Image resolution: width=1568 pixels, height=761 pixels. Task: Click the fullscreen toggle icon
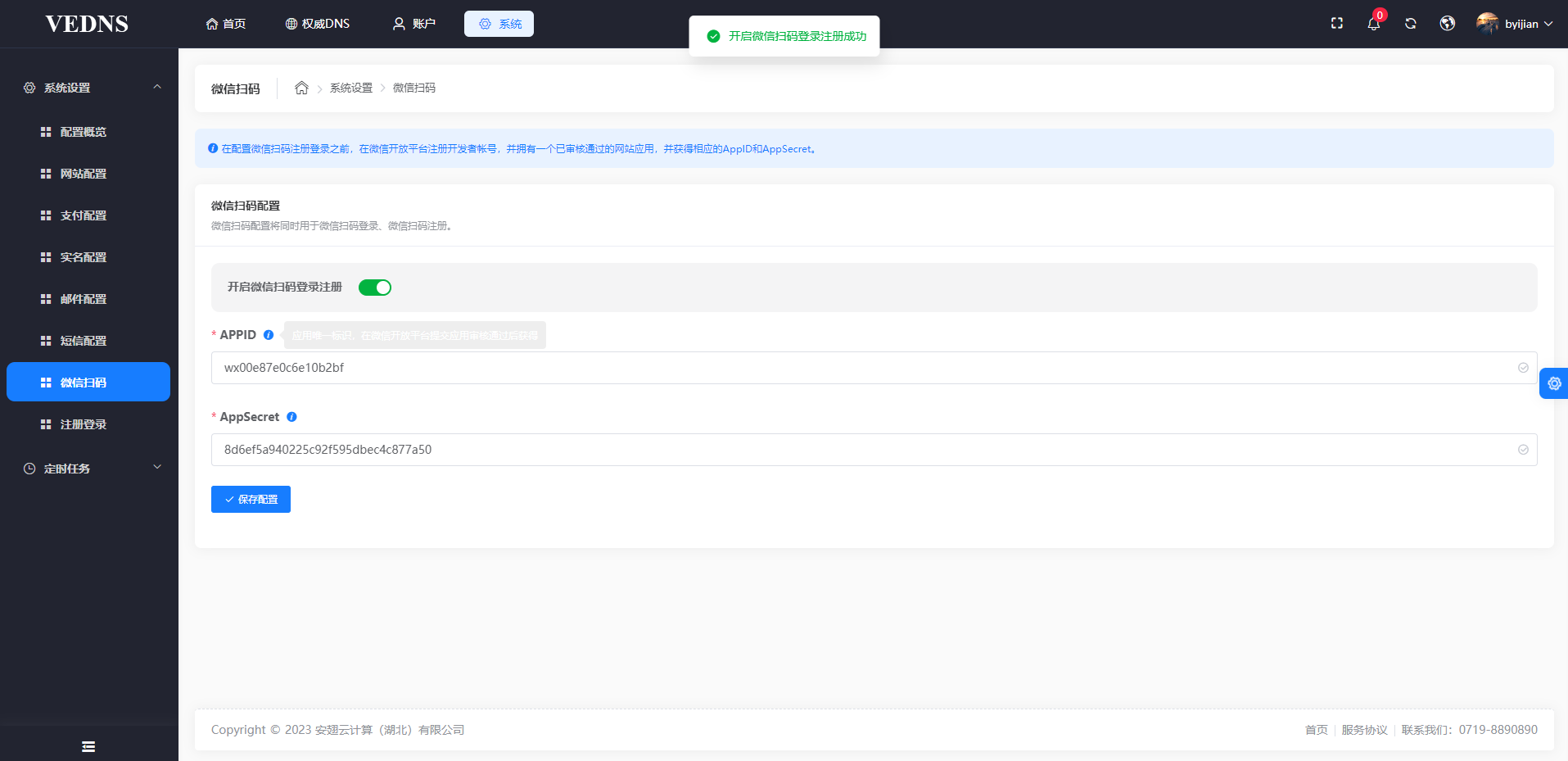pyautogui.click(x=1337, y=24)
